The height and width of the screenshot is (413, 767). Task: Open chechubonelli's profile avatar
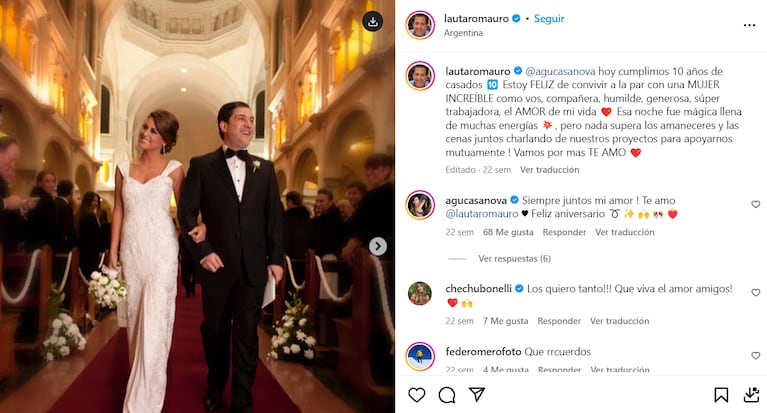[x=420, y=293]
